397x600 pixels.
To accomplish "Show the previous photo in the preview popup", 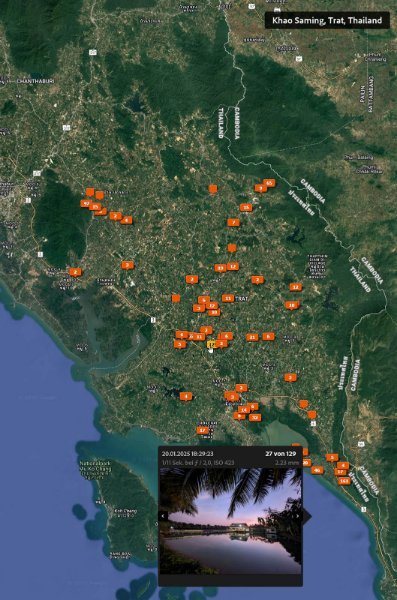I will [163, 516].
